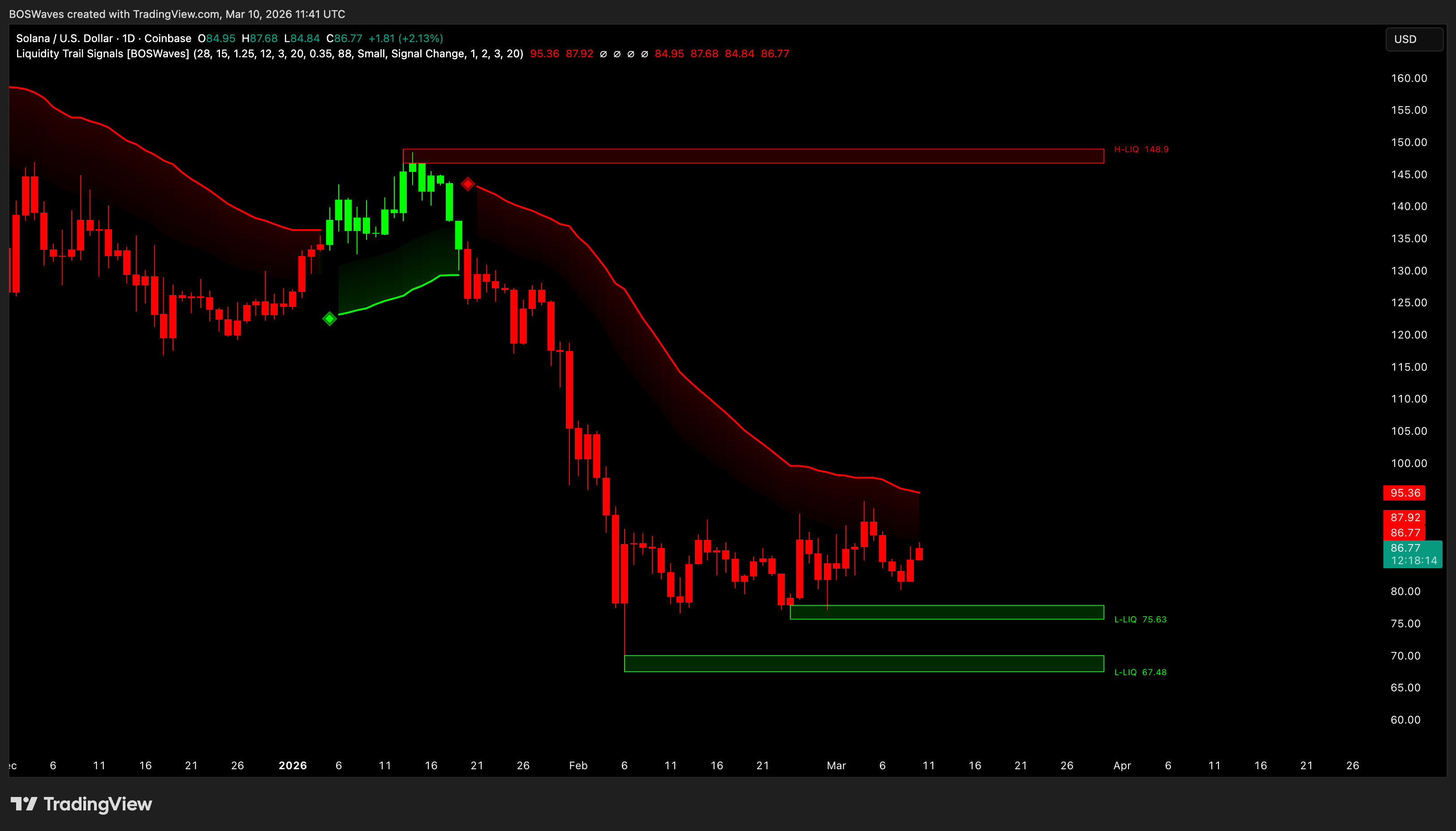Click the Liquidity Trail Signals [BOSWaves] indicator legend
The image size is (1456, 831).
click(x=270, y=54)
